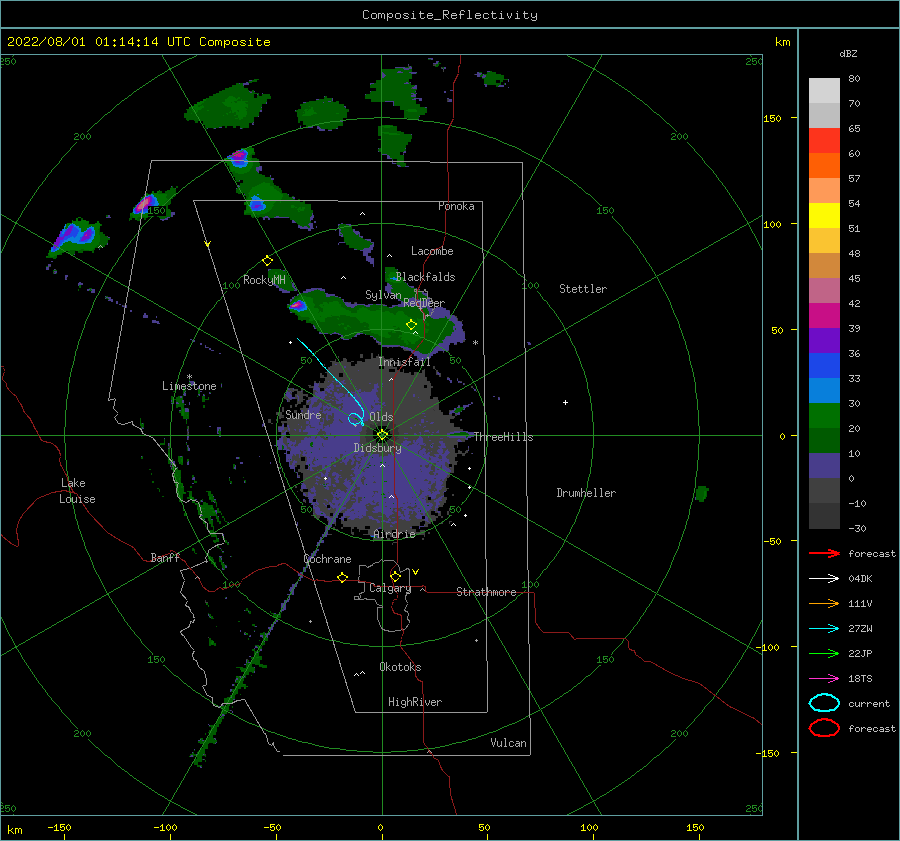900x841 pixels.
Task: Click the asterisk marker east of RedDeer
Action: (x=475, y=343)
